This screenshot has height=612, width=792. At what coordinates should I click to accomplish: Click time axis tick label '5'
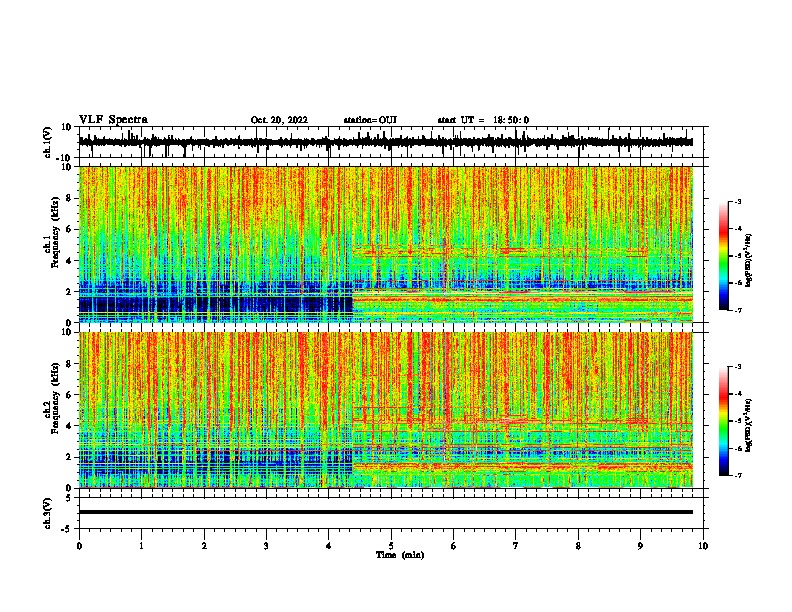click(x=391, y=546)
